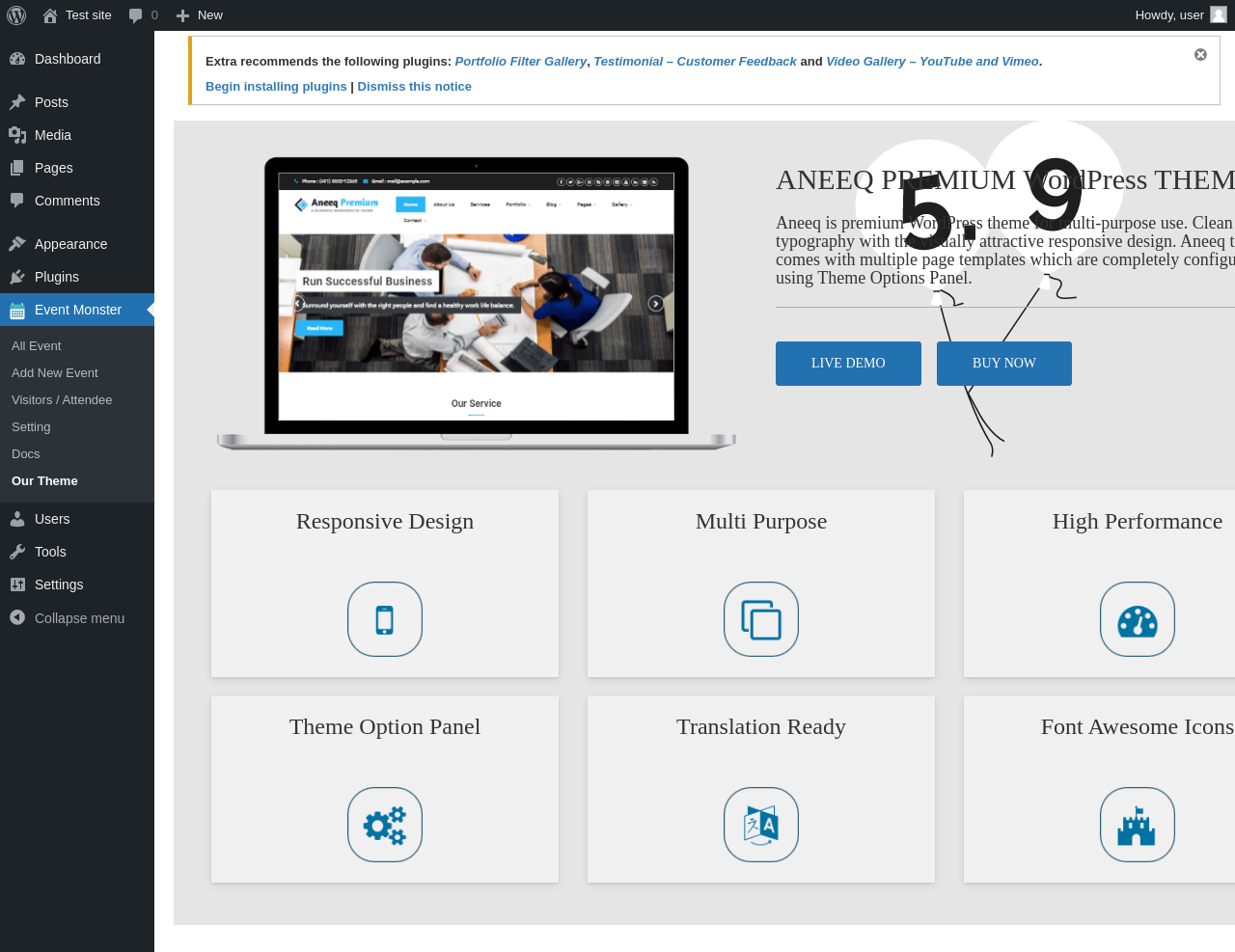Select the Event Monster menu
This screenshot has width=1235, height=952.
(x=77, y=310)
